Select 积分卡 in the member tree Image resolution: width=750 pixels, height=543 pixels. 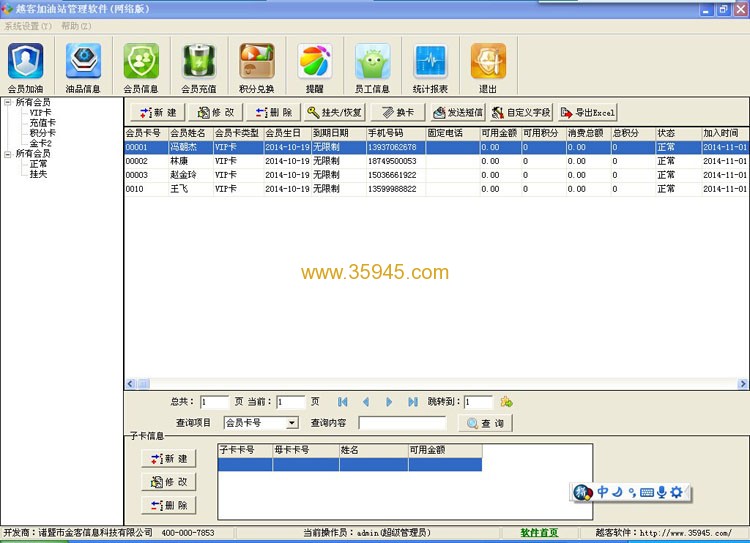tap(43, 133)
